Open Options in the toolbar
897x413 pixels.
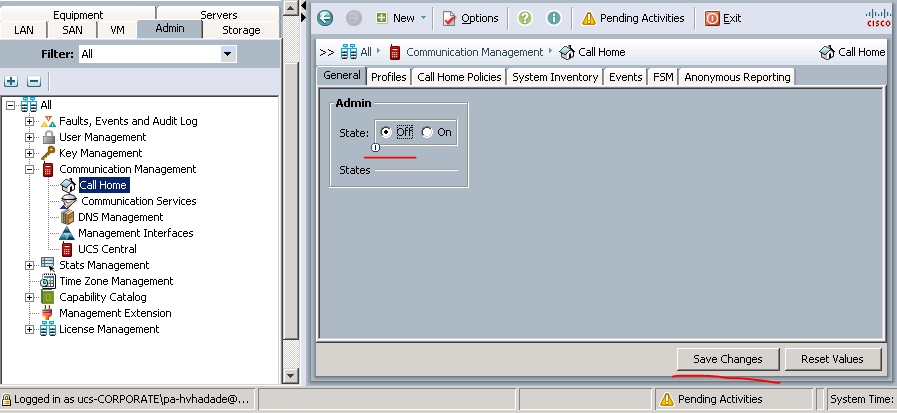pos(470,18)
